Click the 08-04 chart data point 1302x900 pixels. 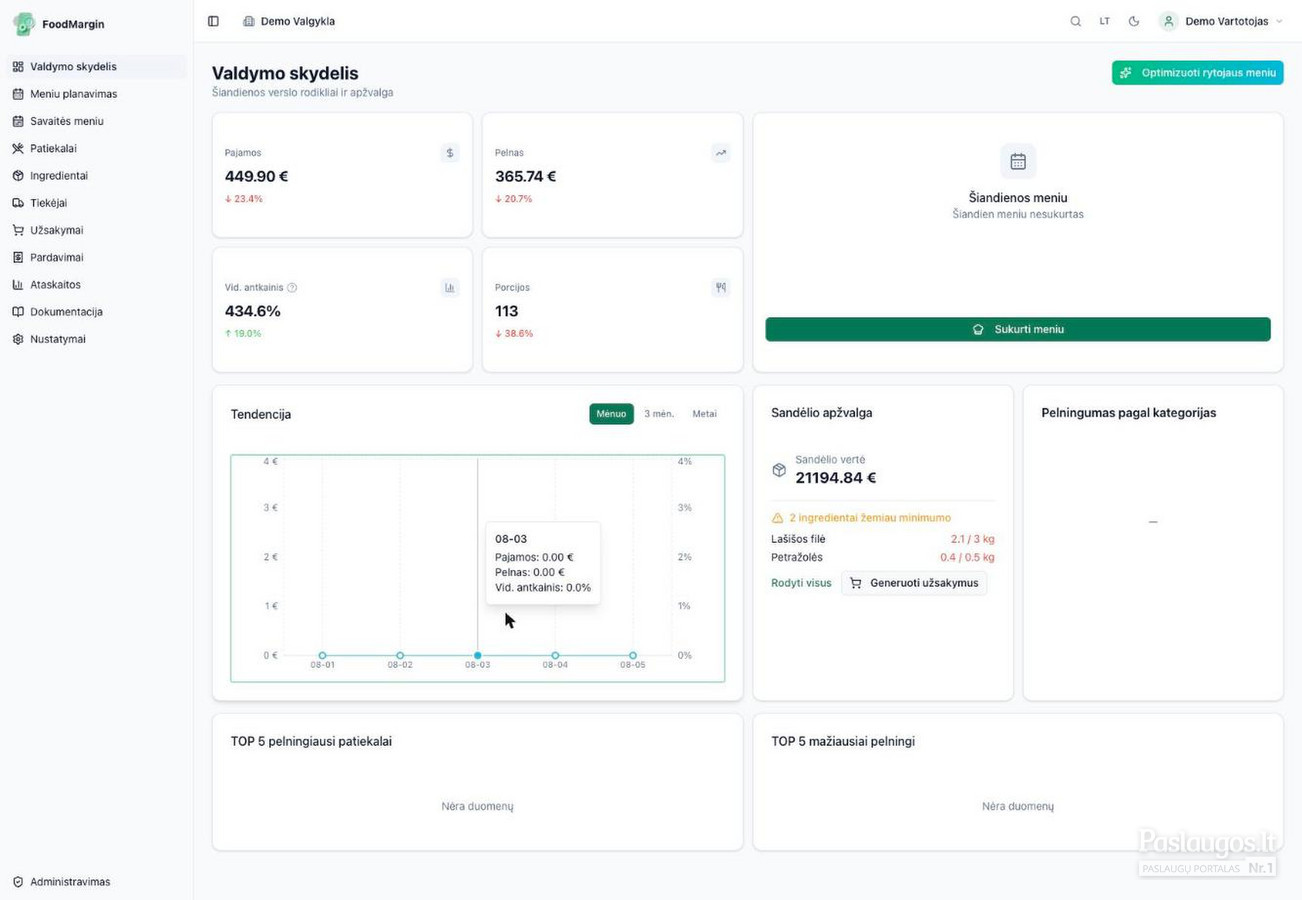555,656
